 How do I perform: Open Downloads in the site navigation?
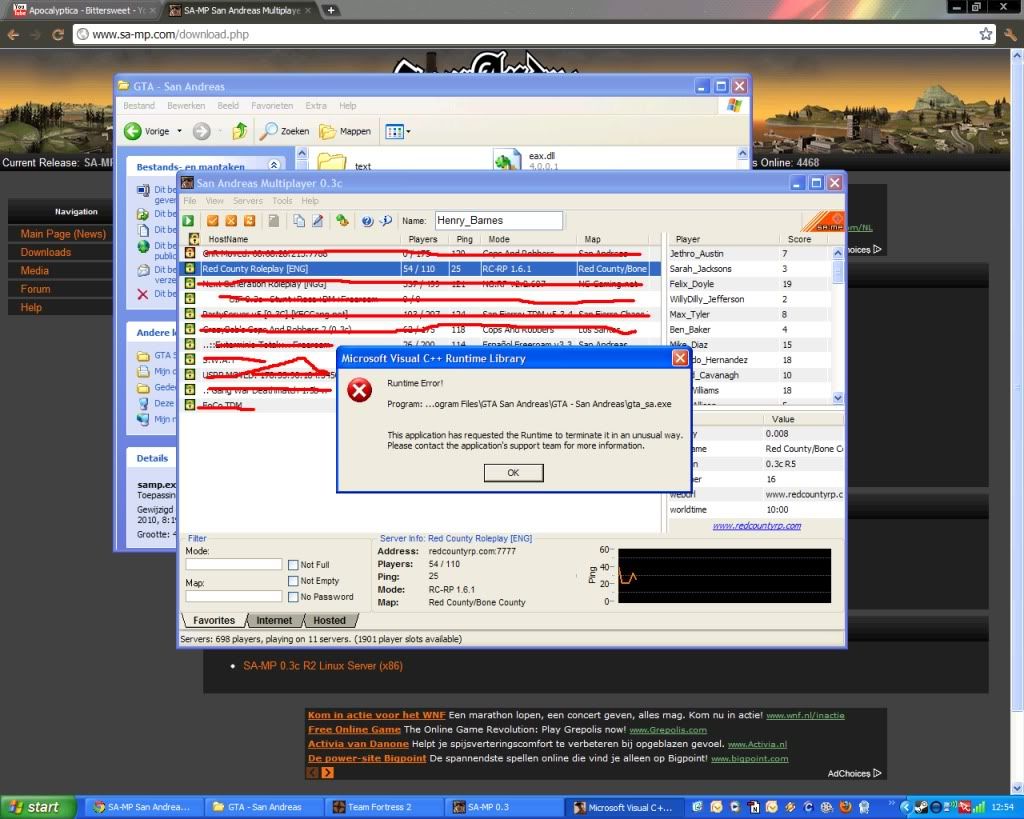pos(46,252)
